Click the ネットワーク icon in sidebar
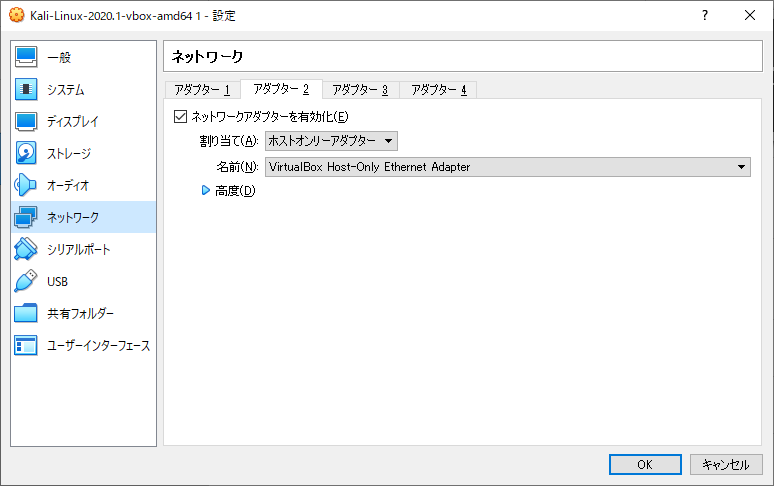This screenshot has height=486, width=774. pyautogui.click(x=26, y=217)
